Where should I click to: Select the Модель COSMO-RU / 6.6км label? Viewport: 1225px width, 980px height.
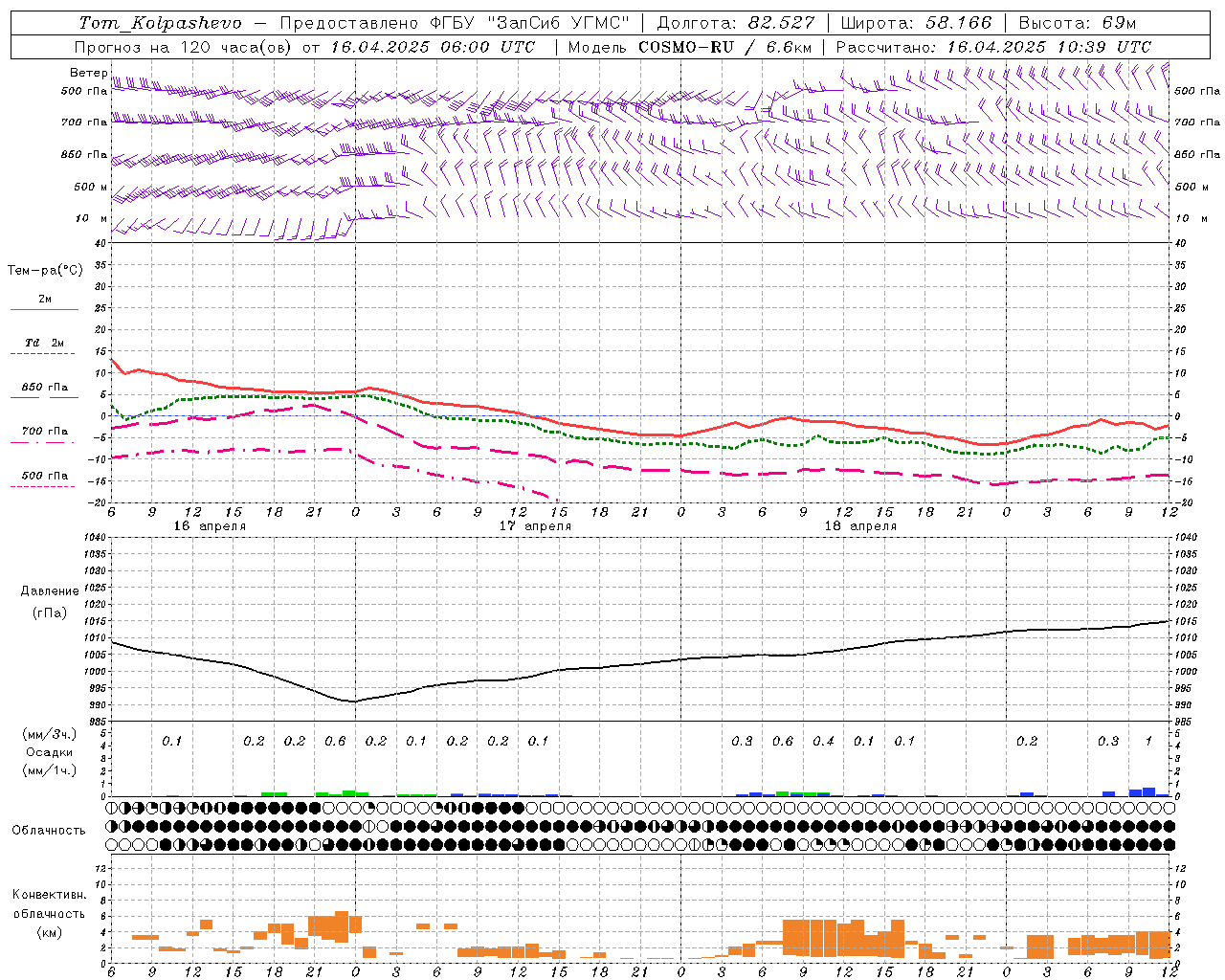(690, 47)
